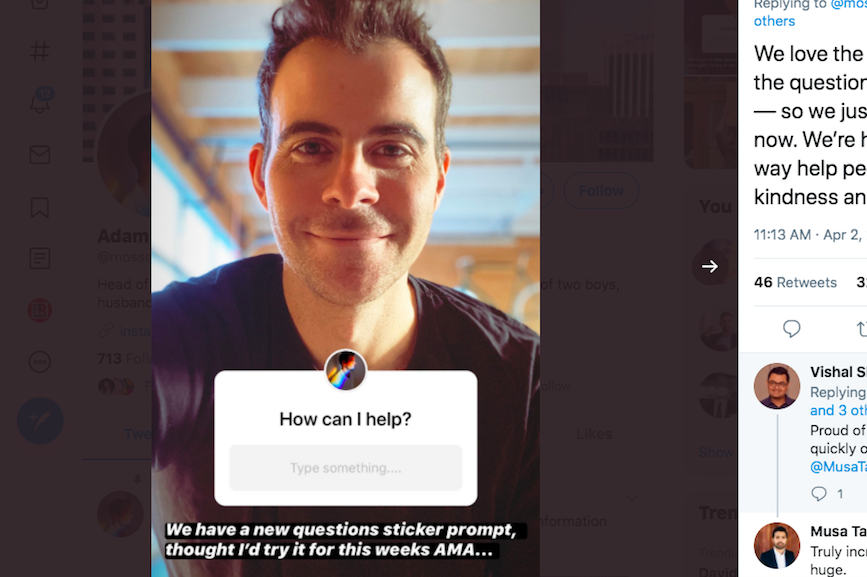Open the Bookmarks icon in sidebar
867x577 pixels.
click(40, 207)
